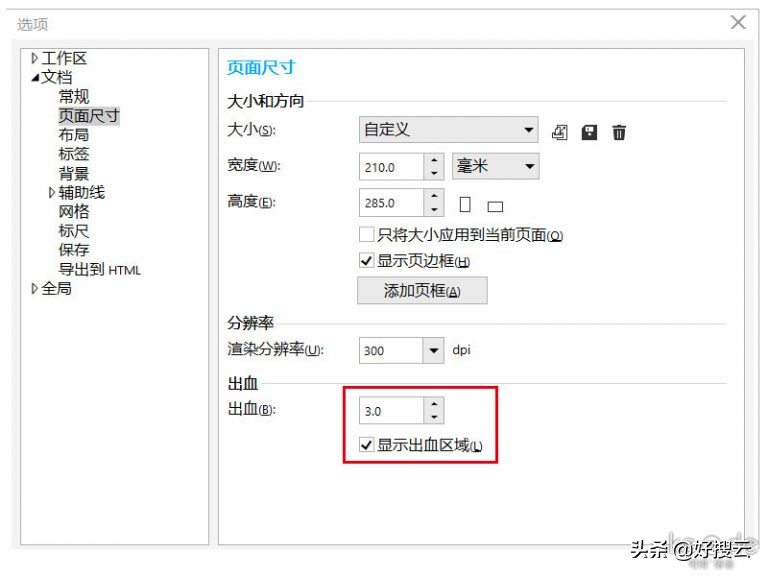Select 常规 in the document tree

click(74, 96)
